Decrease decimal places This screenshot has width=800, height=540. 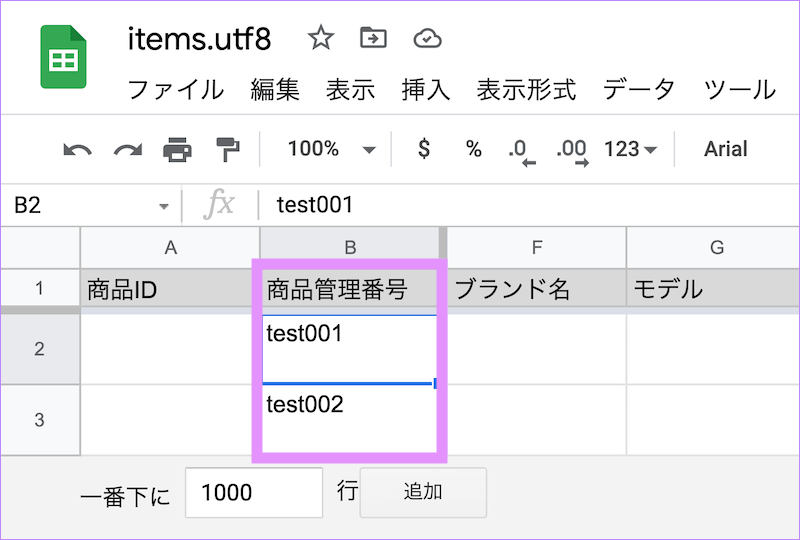point(521,150)
